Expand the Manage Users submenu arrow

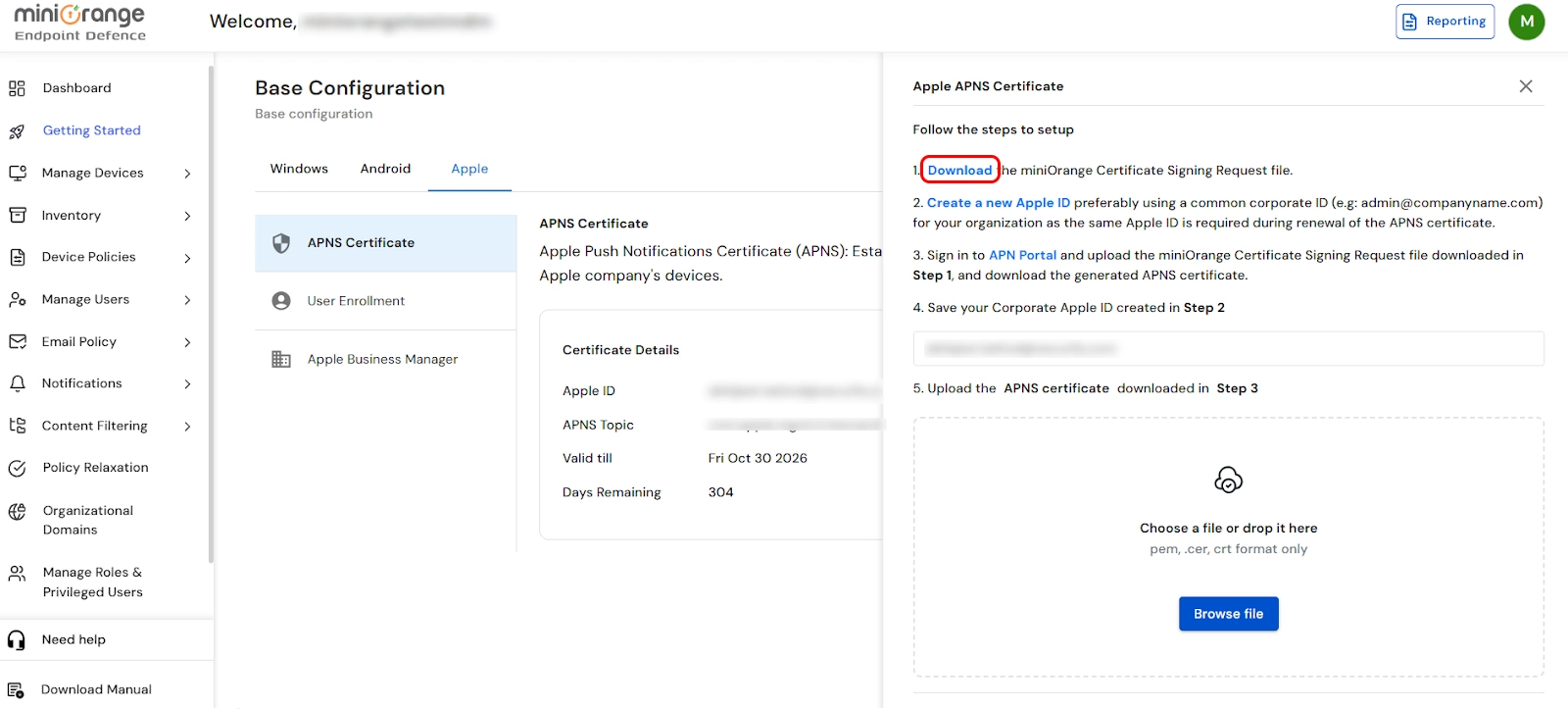click(187, 300)
